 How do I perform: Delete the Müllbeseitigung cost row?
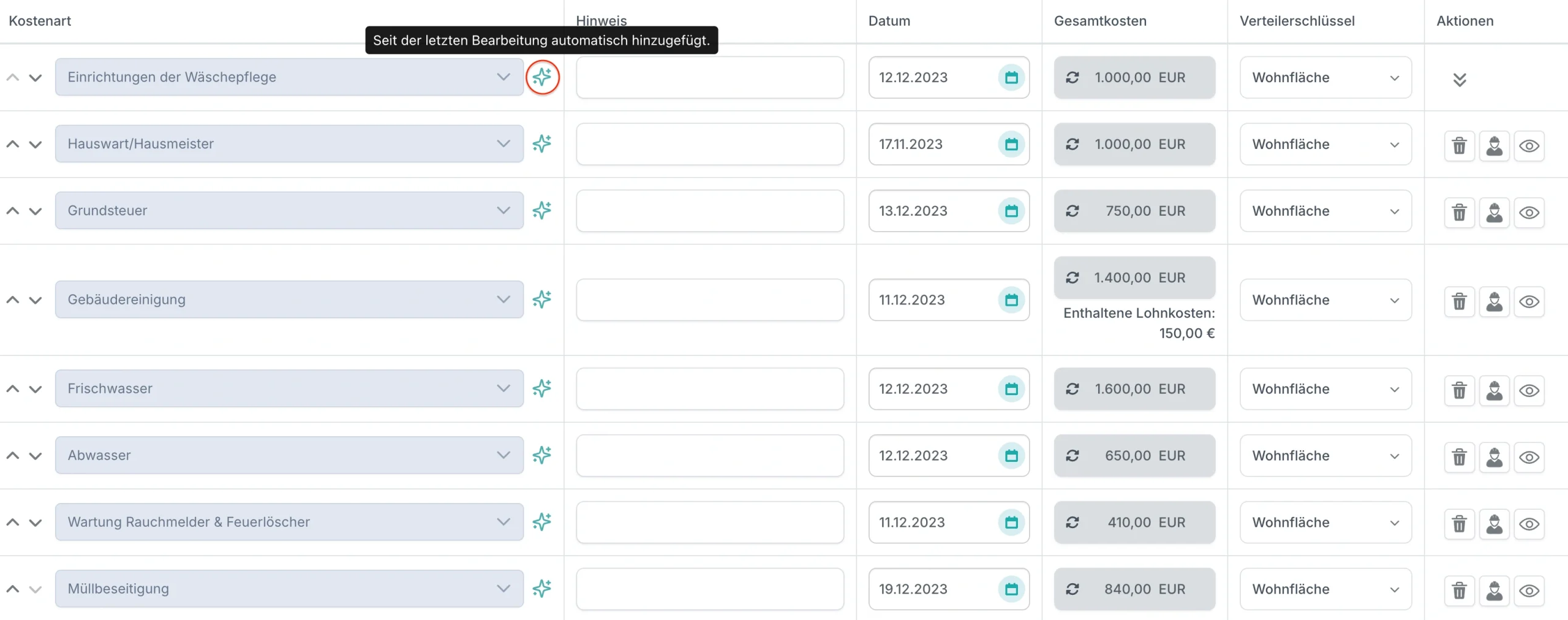click(1460, 591)
